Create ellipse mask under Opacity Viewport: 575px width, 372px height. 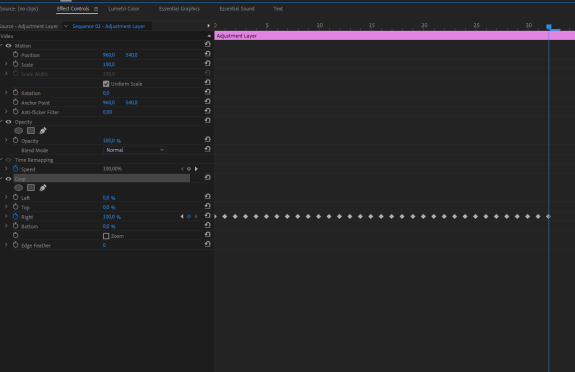tap(18, 131)
